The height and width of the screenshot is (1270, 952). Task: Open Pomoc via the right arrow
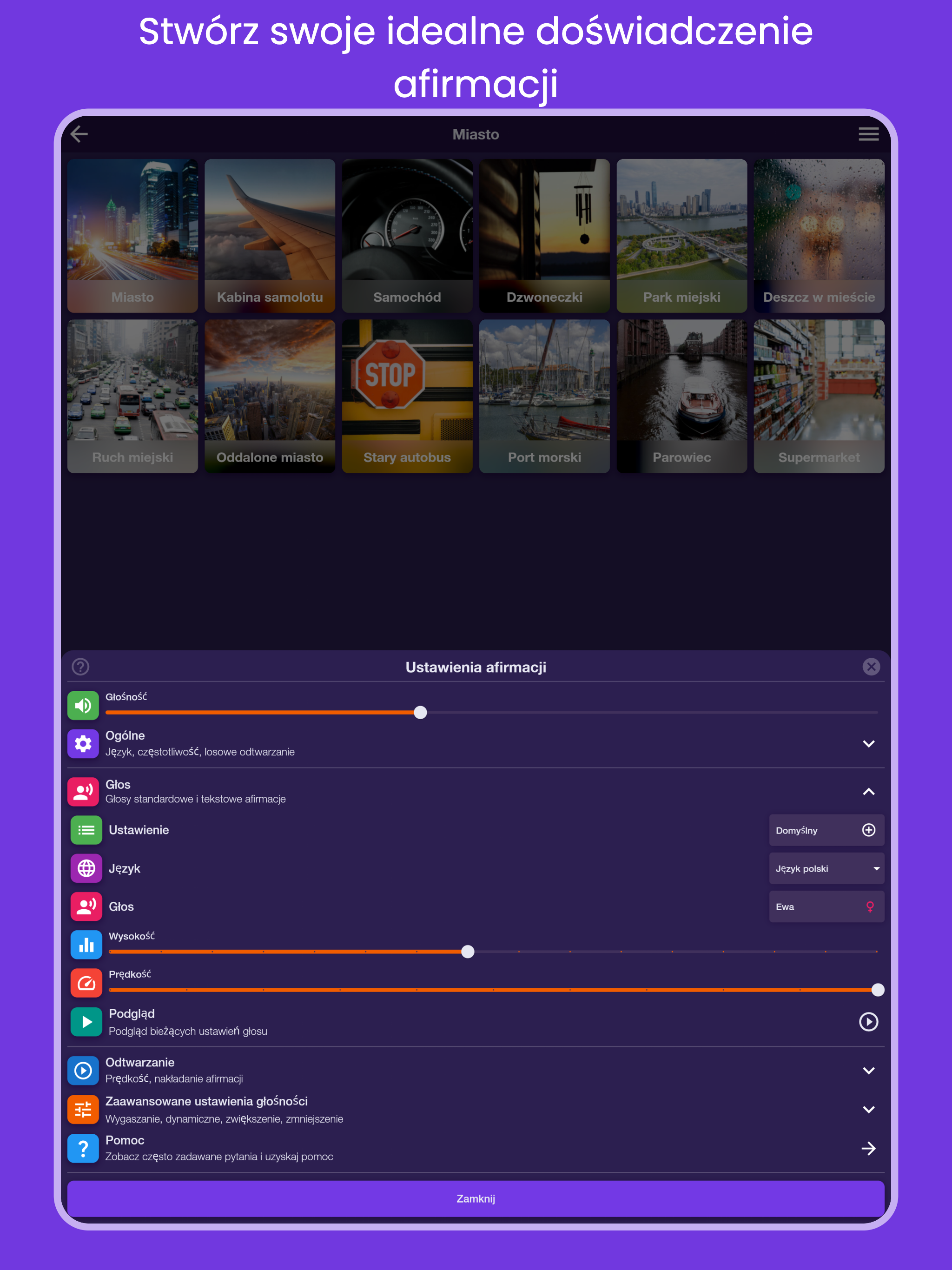pos(868,1148)
